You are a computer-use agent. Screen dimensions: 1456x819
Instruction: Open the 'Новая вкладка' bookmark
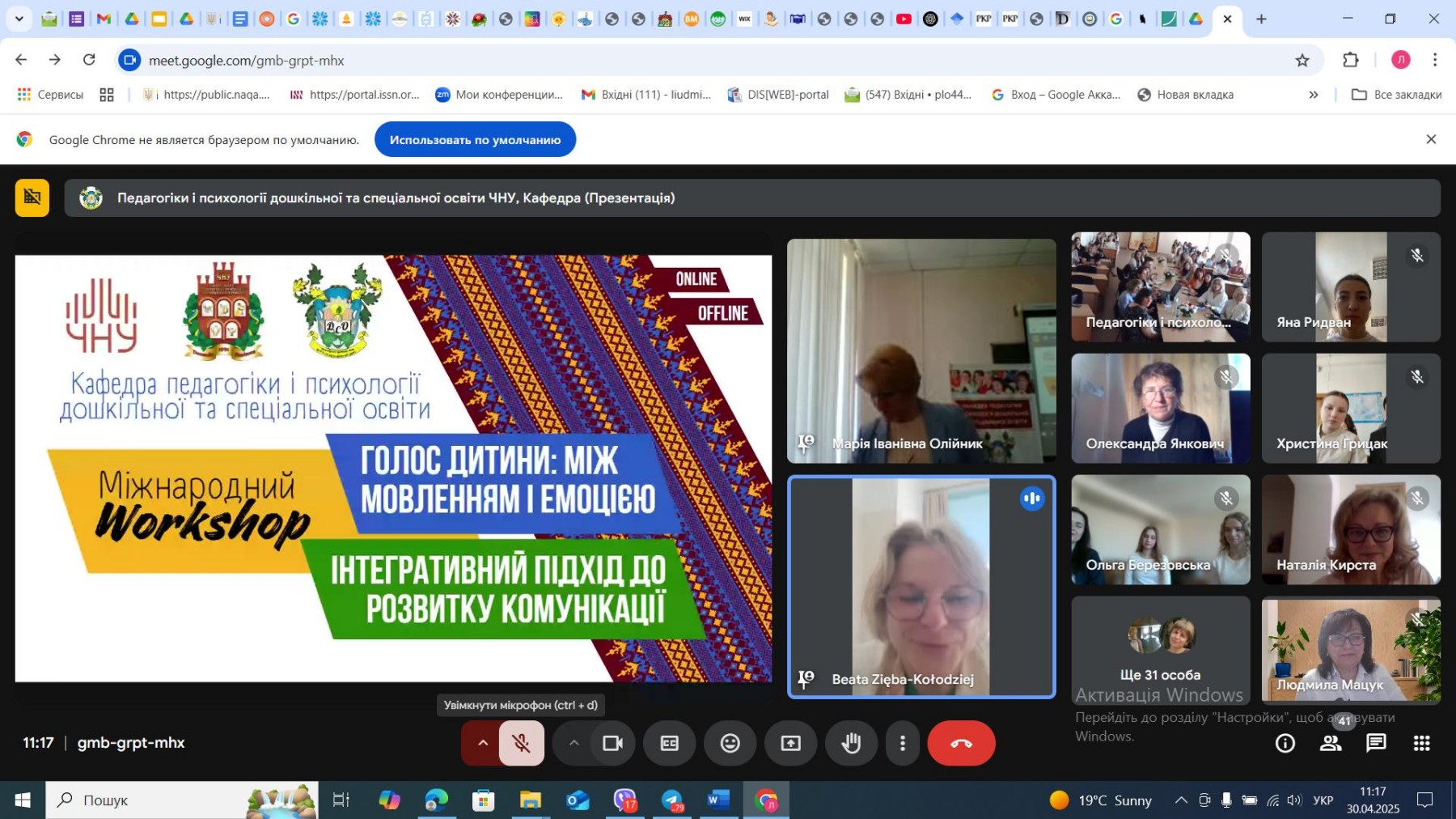[1186, 95]
